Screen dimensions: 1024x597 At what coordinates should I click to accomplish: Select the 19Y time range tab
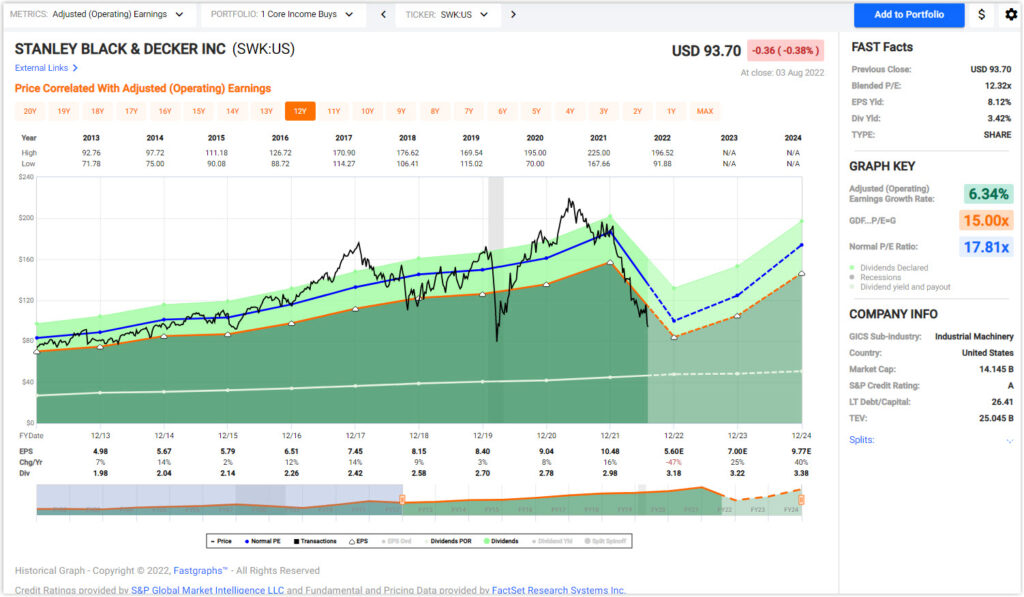(x=63, y=111)
